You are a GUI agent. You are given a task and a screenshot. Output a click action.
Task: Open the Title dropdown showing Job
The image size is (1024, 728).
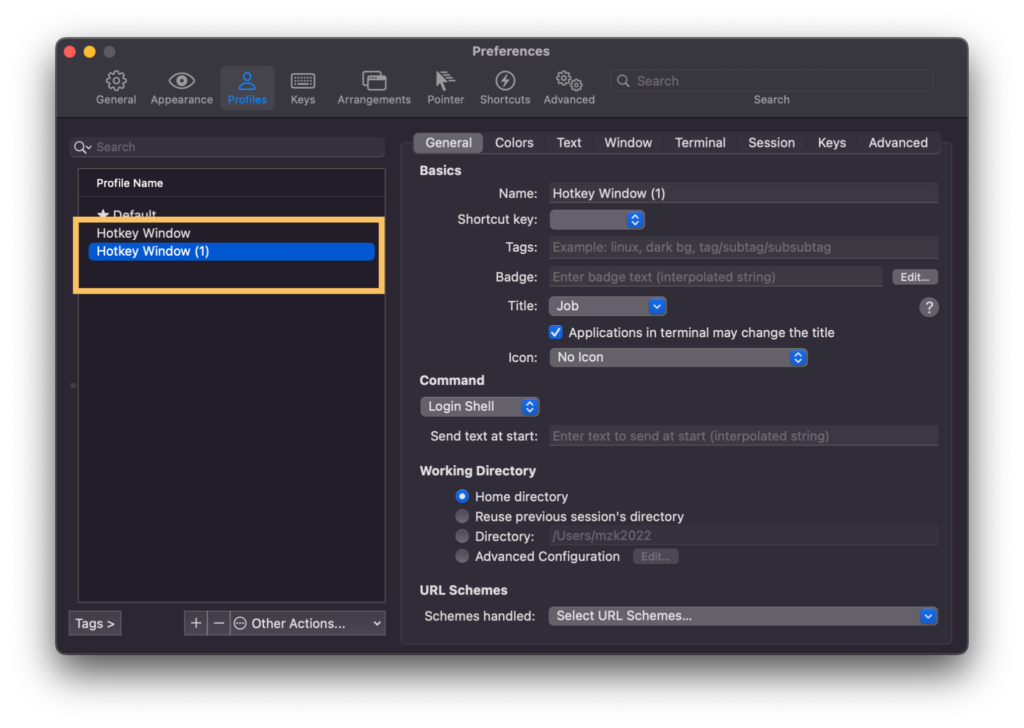607,306
